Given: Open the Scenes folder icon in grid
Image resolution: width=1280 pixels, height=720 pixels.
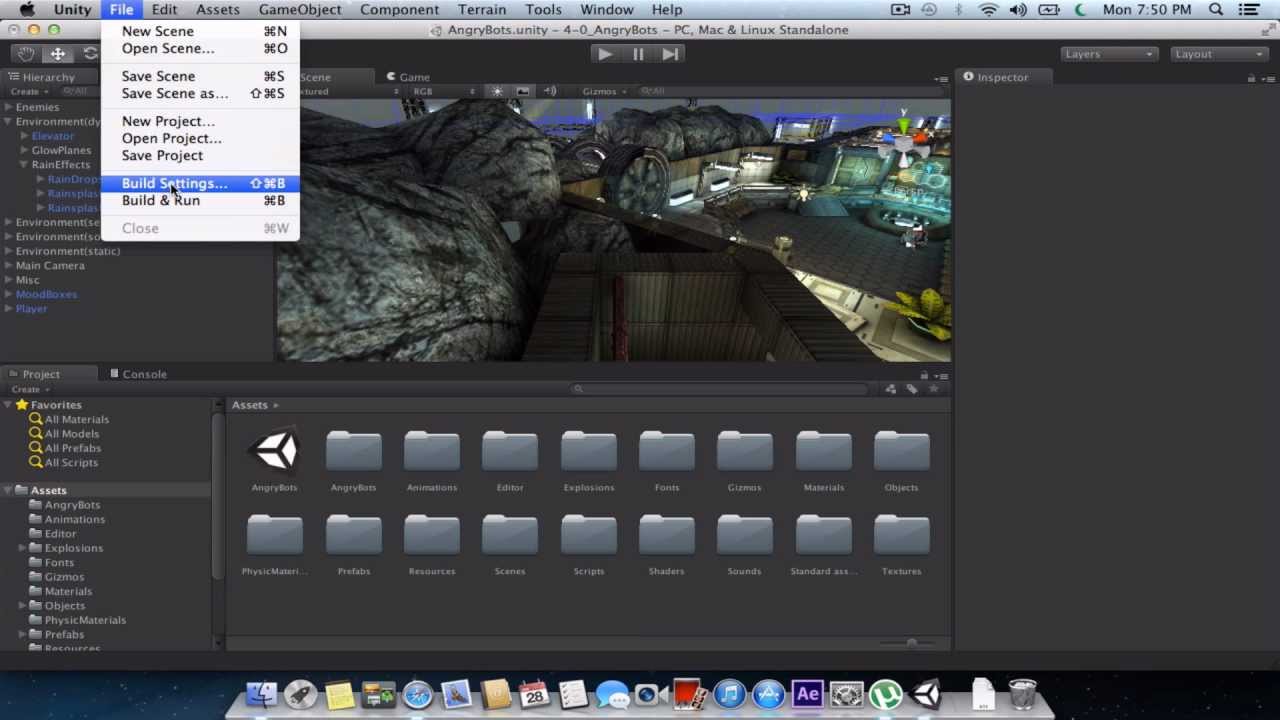Looking at the screenshot, I should pyautogui.click(x=510, y=536).
